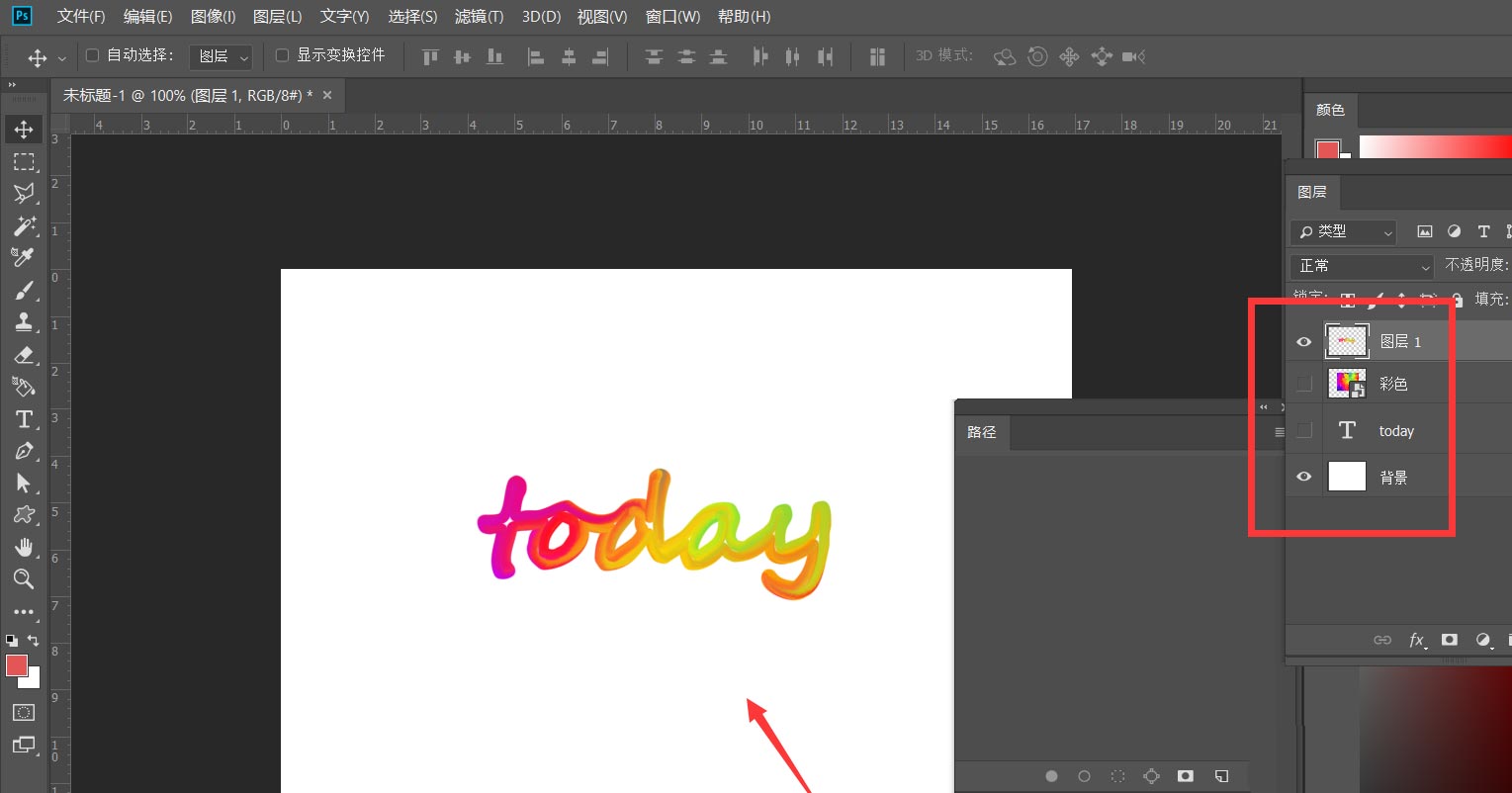Select the Eyedropper tool
Image resolution: width=1512 pixels, height=793 pixels.
click(x=24, y=257)
